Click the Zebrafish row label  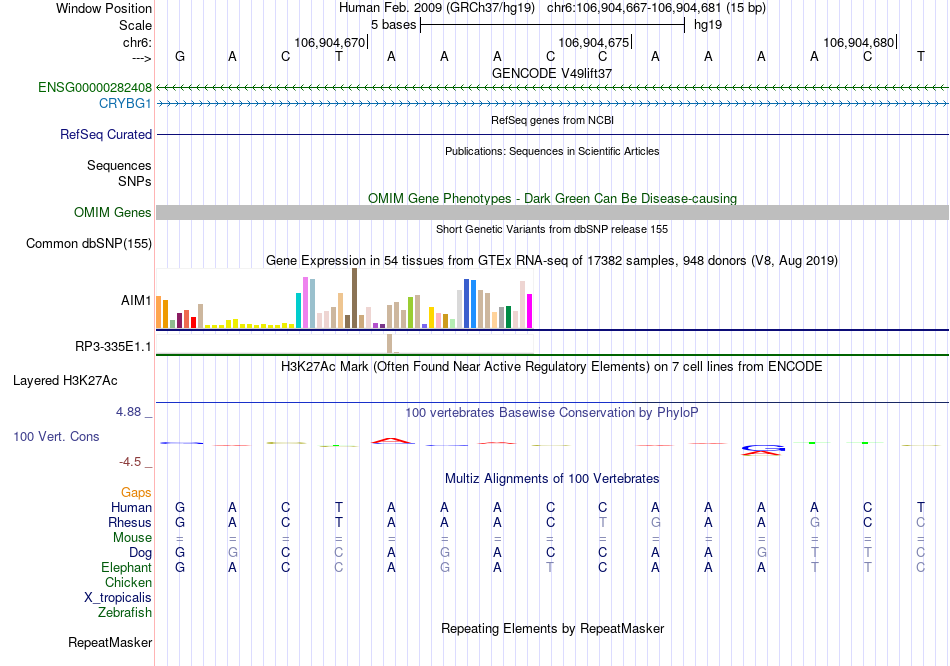(x=124, y=613)
